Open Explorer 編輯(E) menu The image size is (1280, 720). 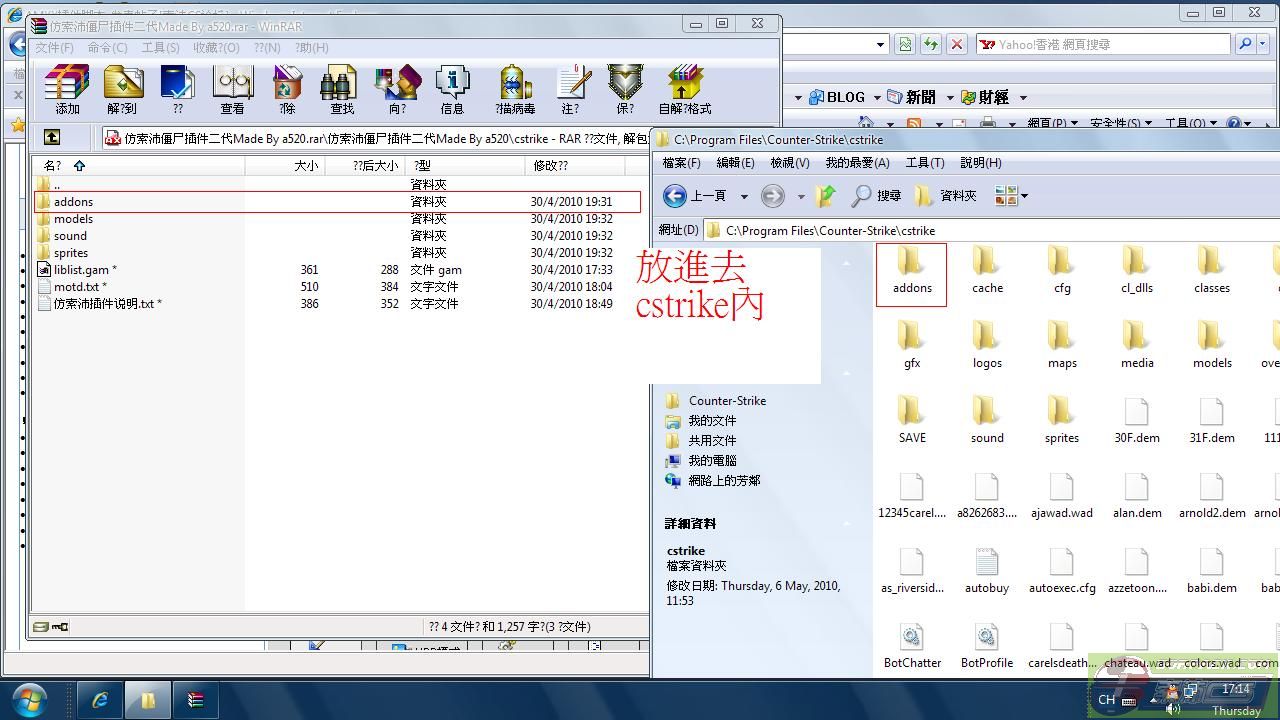click(x=735, y=162)
